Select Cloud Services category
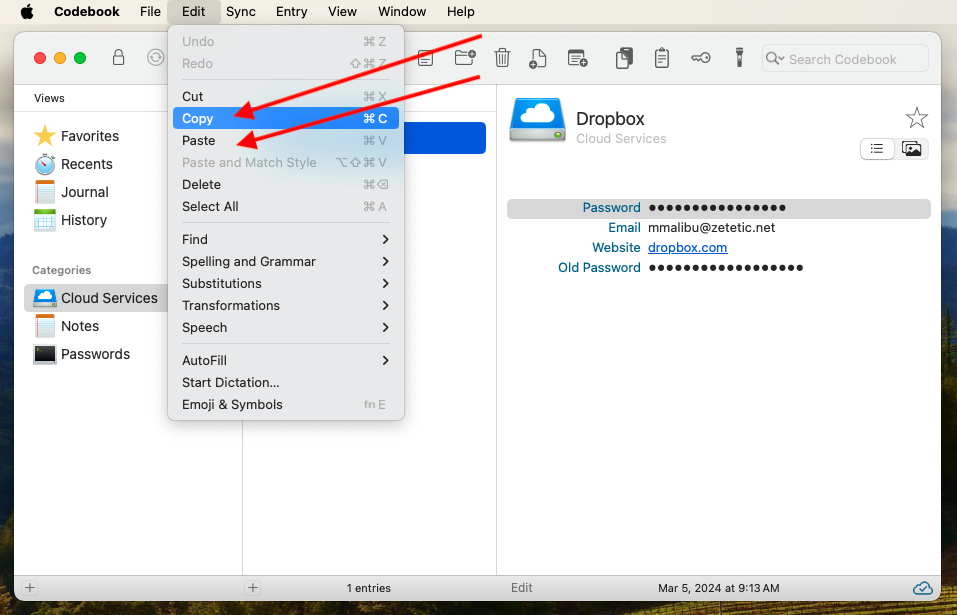 (96, 298)
